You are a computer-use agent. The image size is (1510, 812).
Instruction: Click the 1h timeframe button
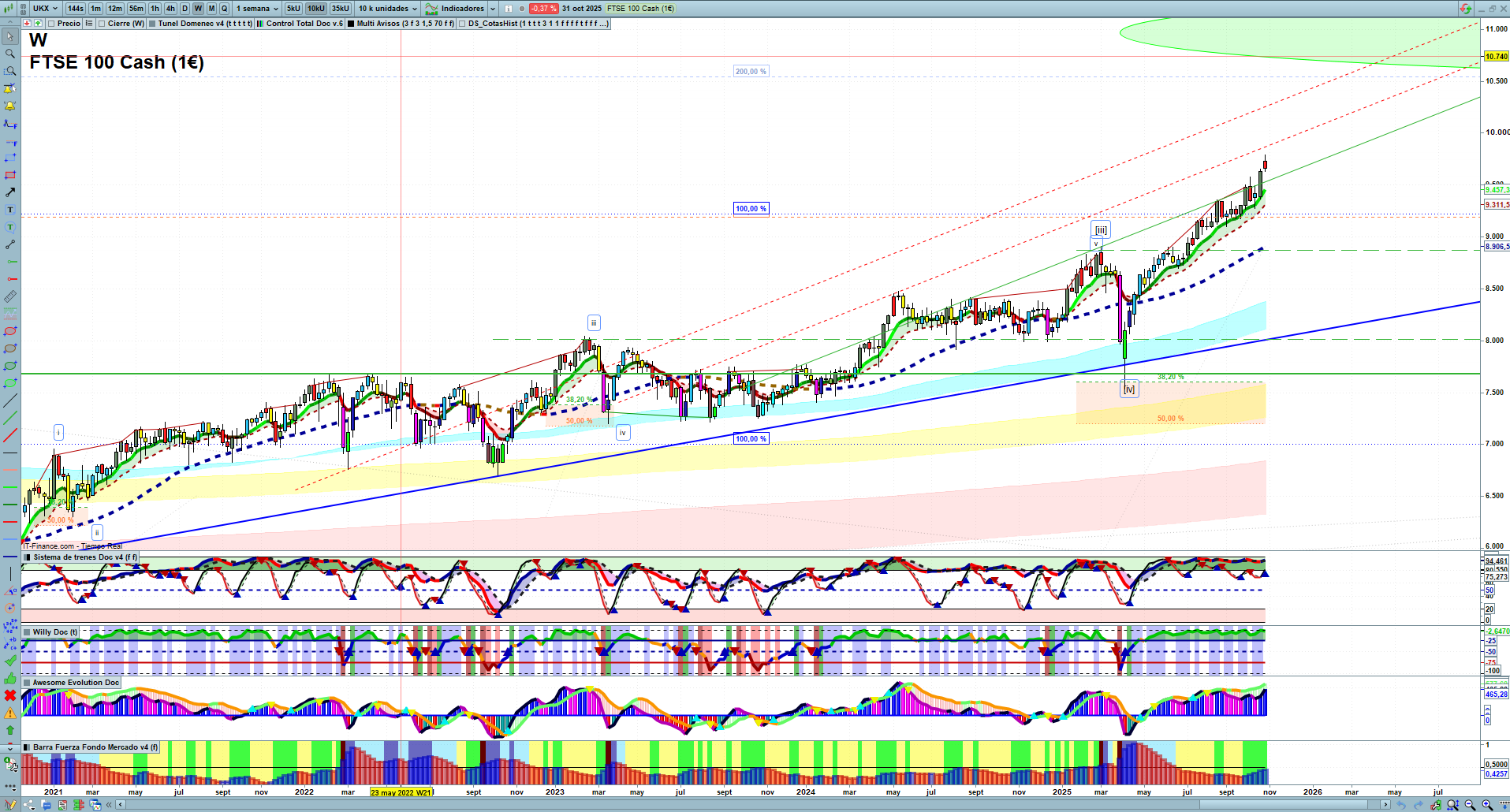tap(155, 9)
